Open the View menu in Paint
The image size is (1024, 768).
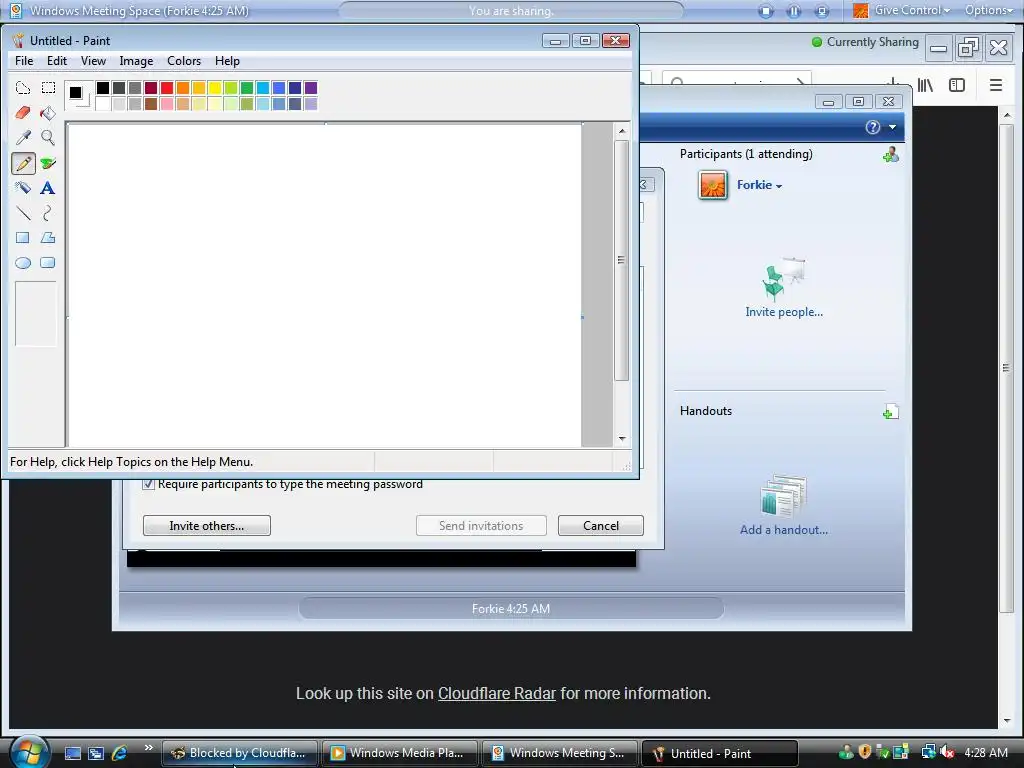coord(93,61)
